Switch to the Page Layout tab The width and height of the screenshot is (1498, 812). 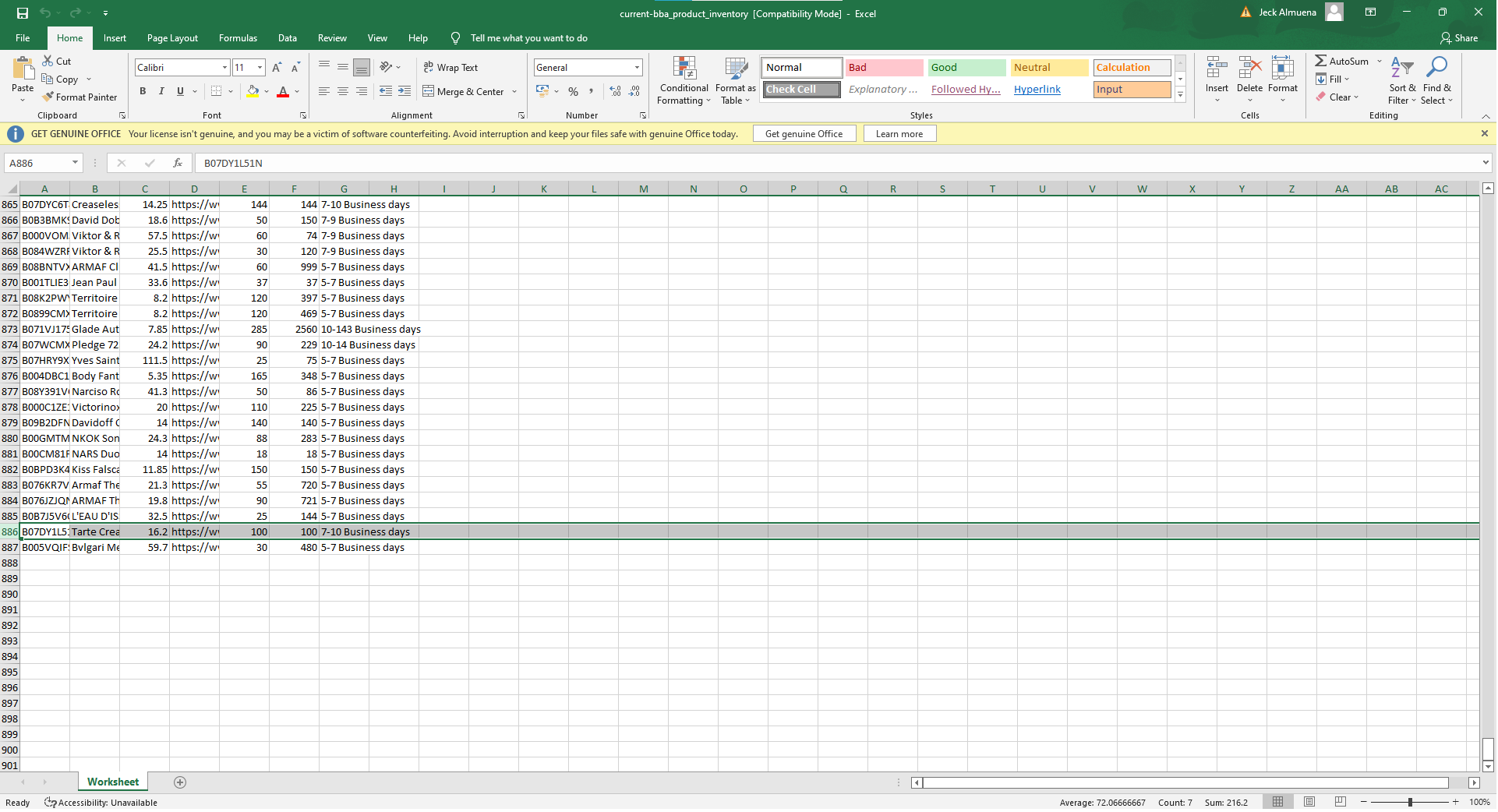click(172, 38)
